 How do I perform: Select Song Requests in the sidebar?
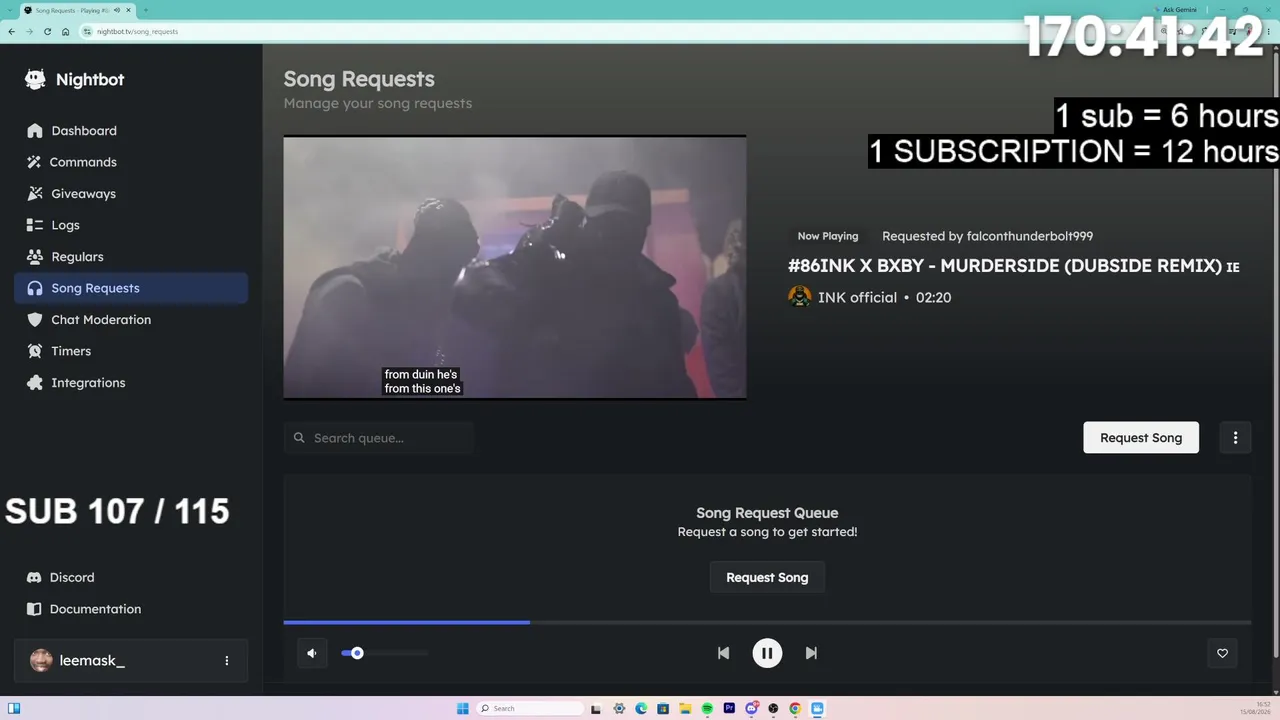(131, 288)
